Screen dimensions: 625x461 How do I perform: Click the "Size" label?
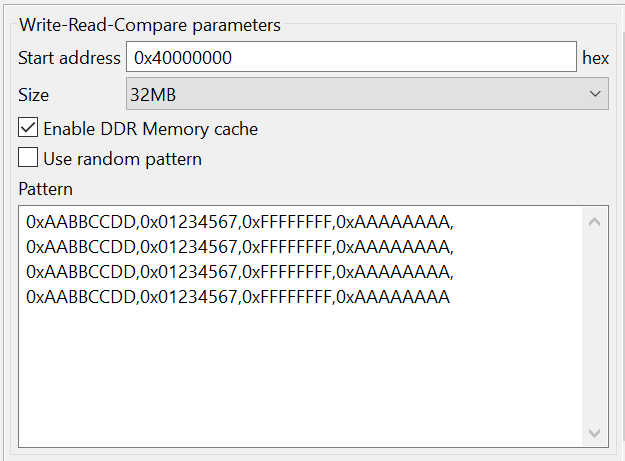pos(33,95)
